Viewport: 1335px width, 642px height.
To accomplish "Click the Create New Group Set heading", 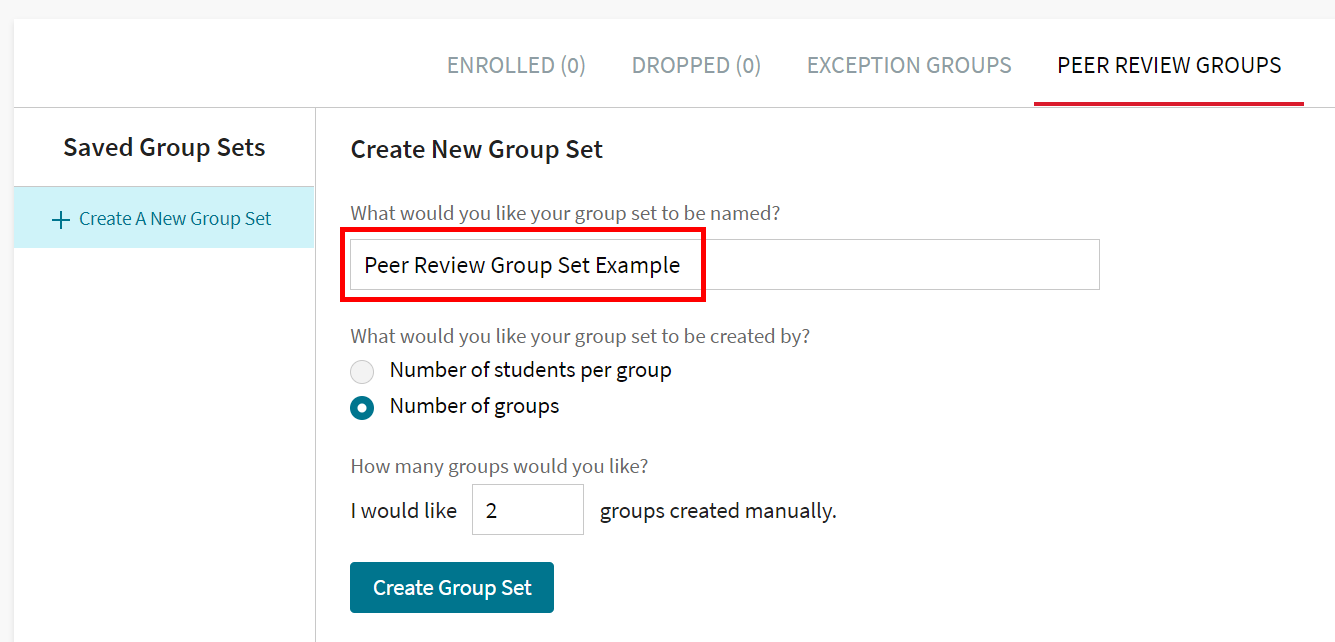I will click(x=475, y=149).
